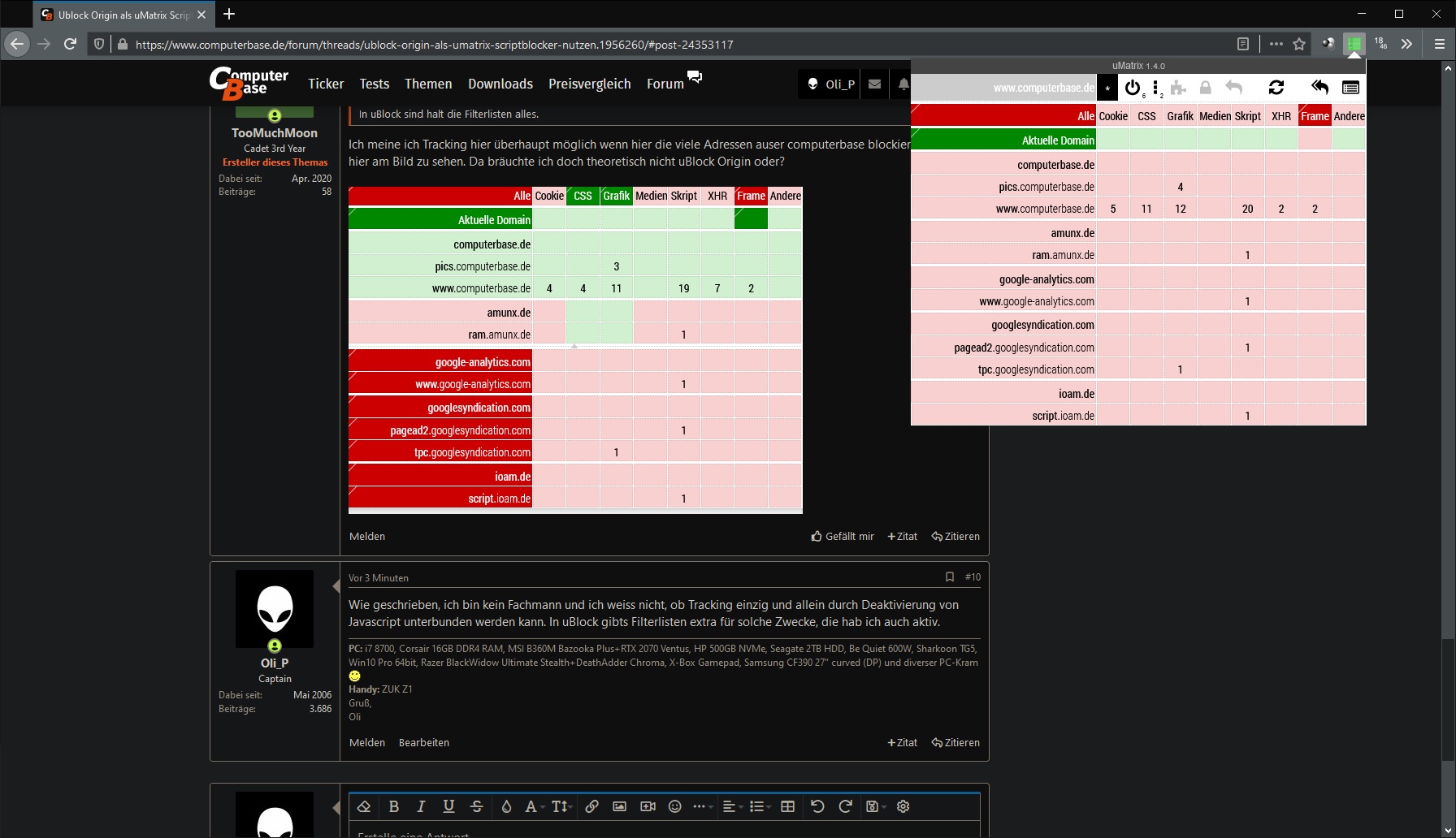Viewport: 1456px width, 838px height.
Task: Apply underline formatting in the editor
Action: point(448,806)
